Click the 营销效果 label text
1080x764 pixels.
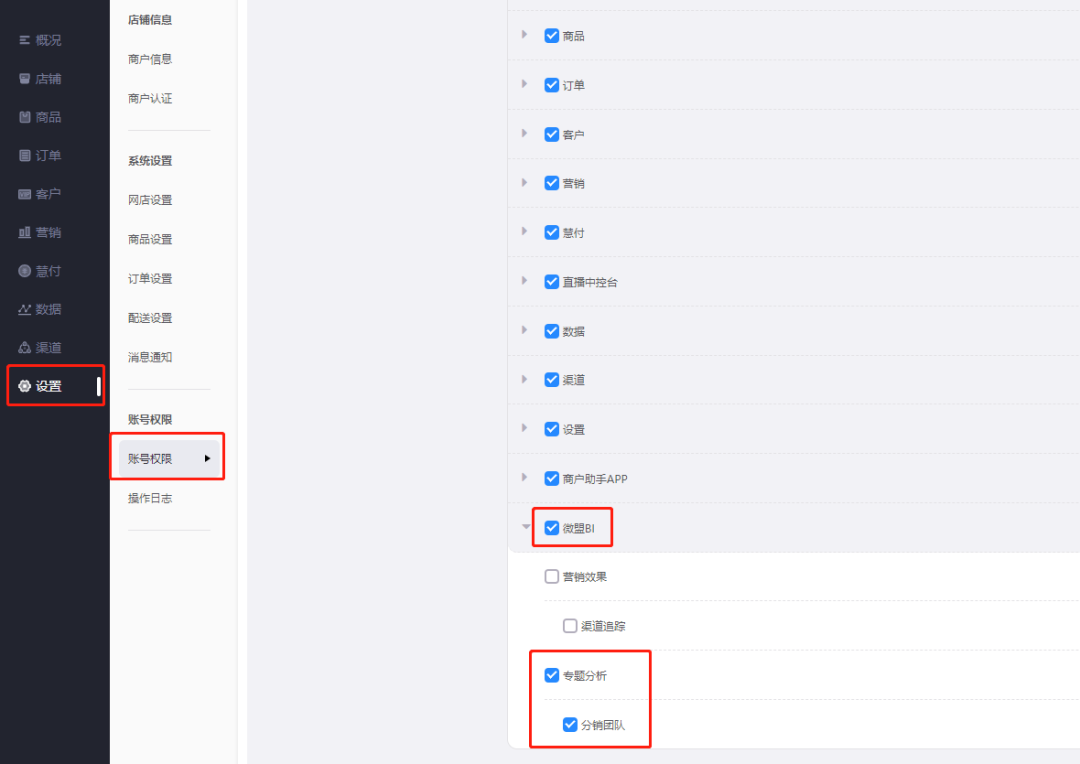[x=585, y=577]
